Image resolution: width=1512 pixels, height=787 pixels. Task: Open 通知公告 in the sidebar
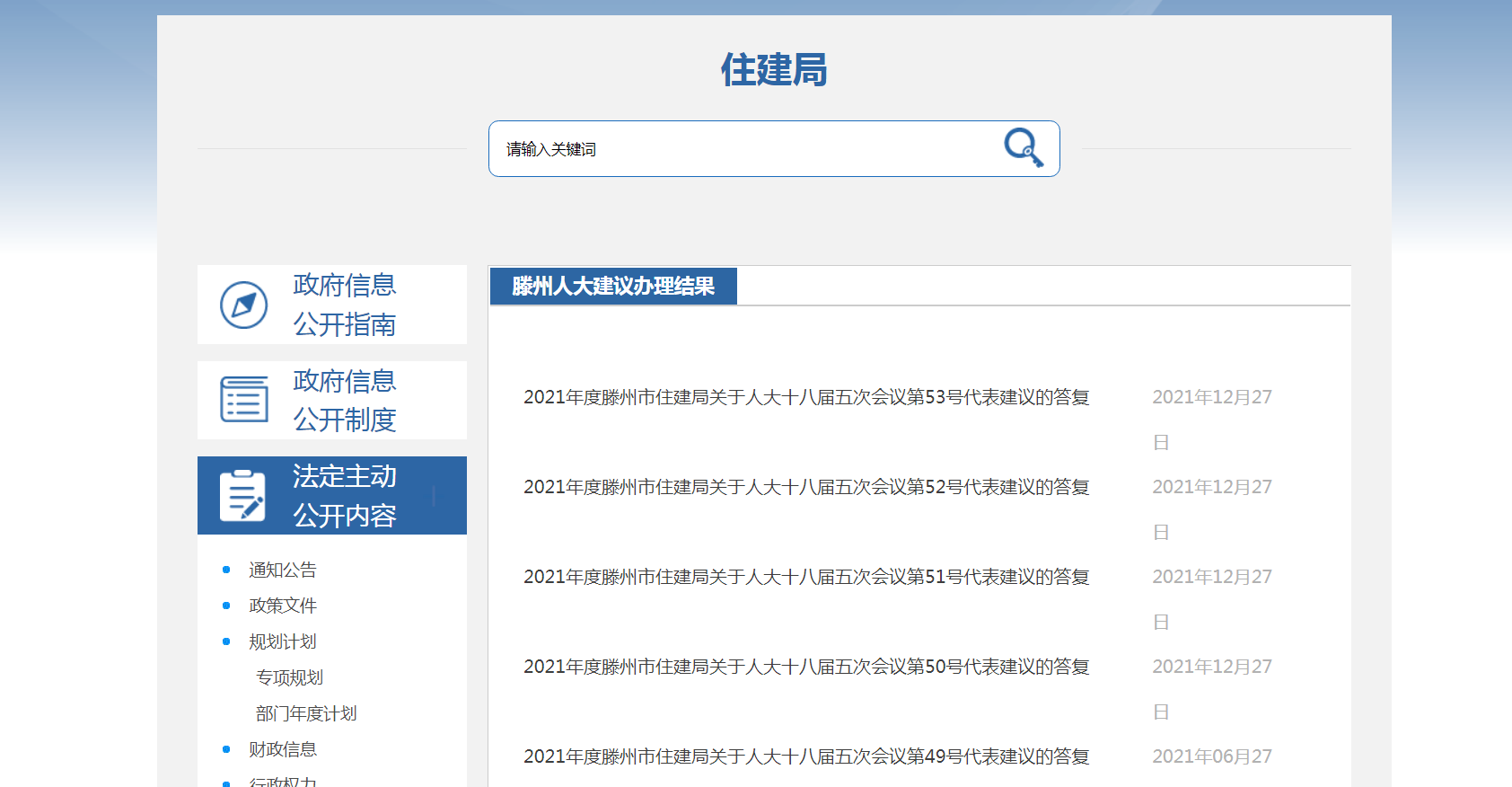tap(283, 570)
